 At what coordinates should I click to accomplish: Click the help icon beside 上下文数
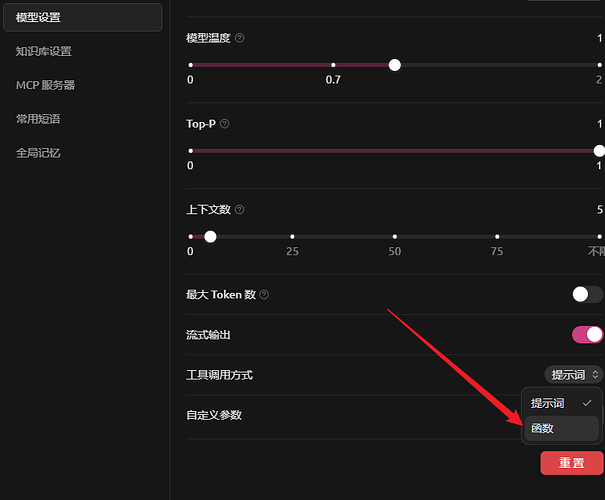[240, 209]
